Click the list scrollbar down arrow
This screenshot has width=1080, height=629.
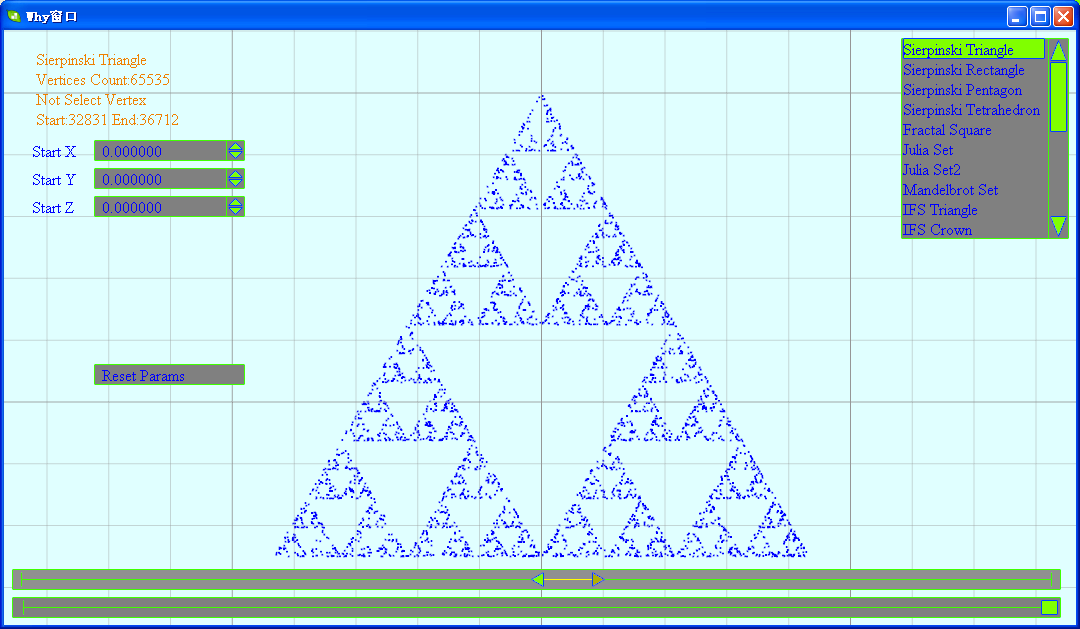click(x=1058, y=226)
